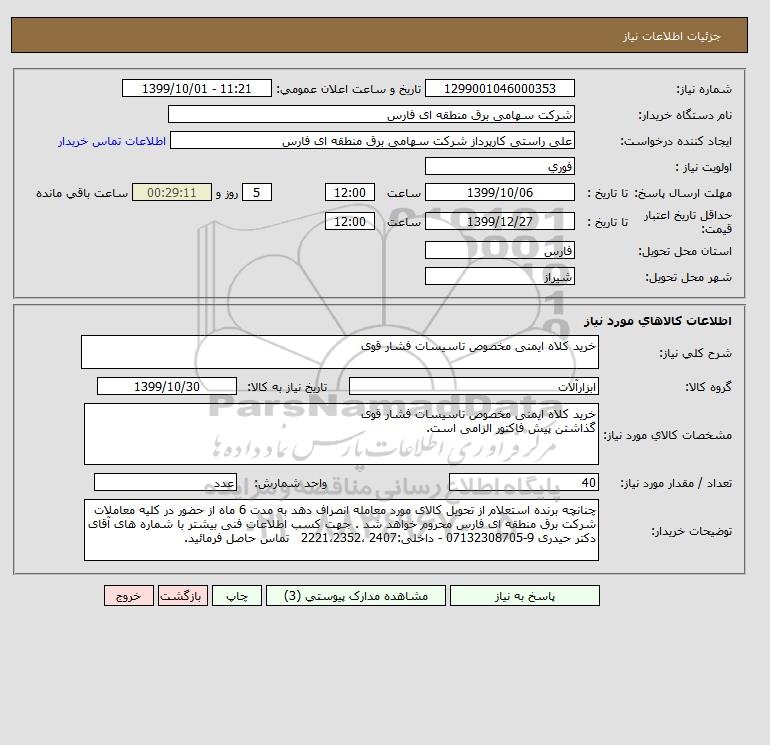
Task: Click the اطلاعات کالاهای مورد نیاز section heading
Action: [x=658, y=321]
